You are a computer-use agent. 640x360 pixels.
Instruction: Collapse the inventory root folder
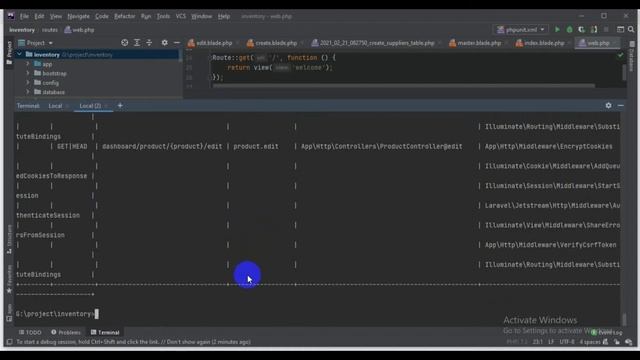tap(19, 54)
